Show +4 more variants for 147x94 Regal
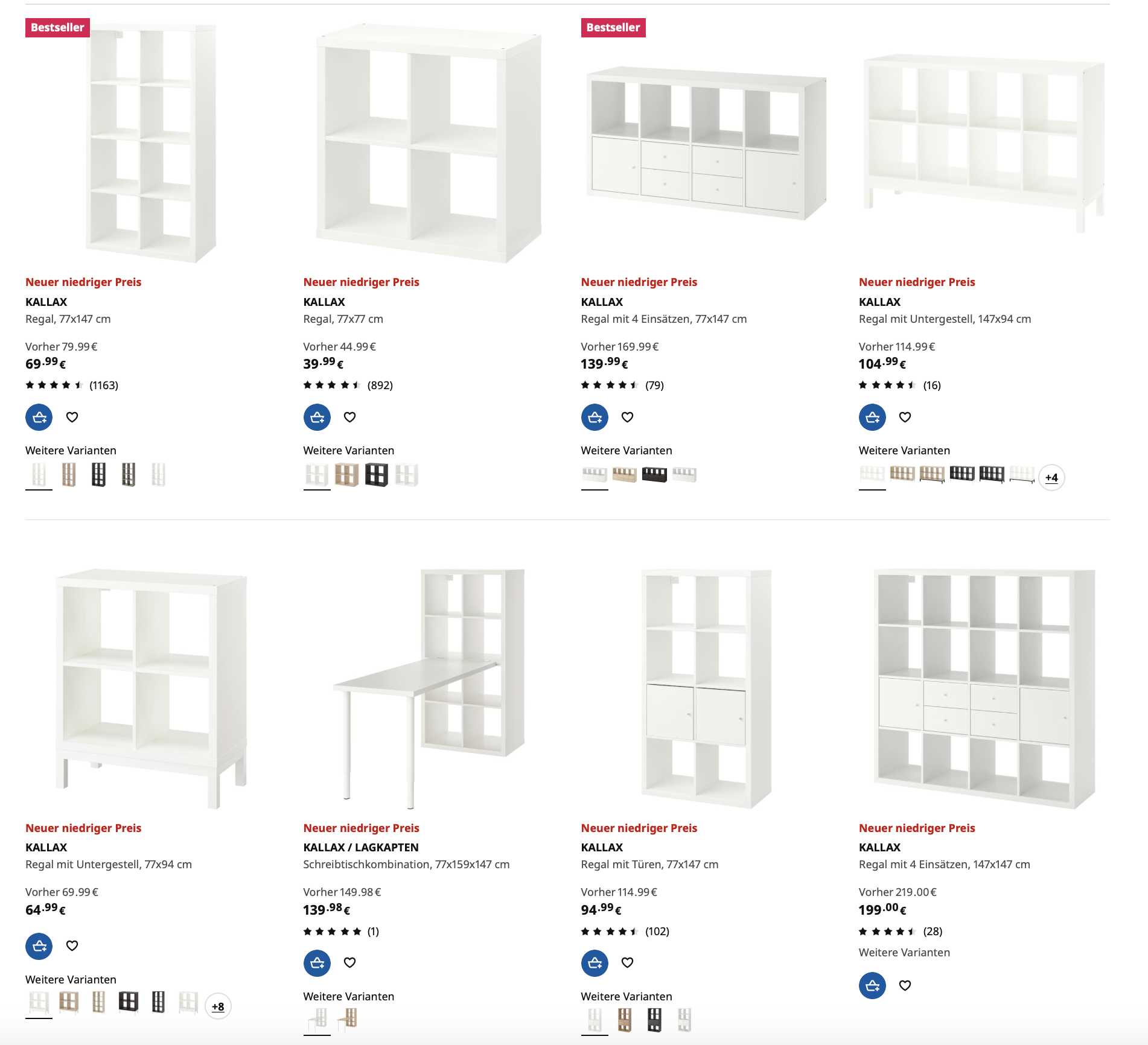1148x1045 pixels. (x=1051, y=477)
